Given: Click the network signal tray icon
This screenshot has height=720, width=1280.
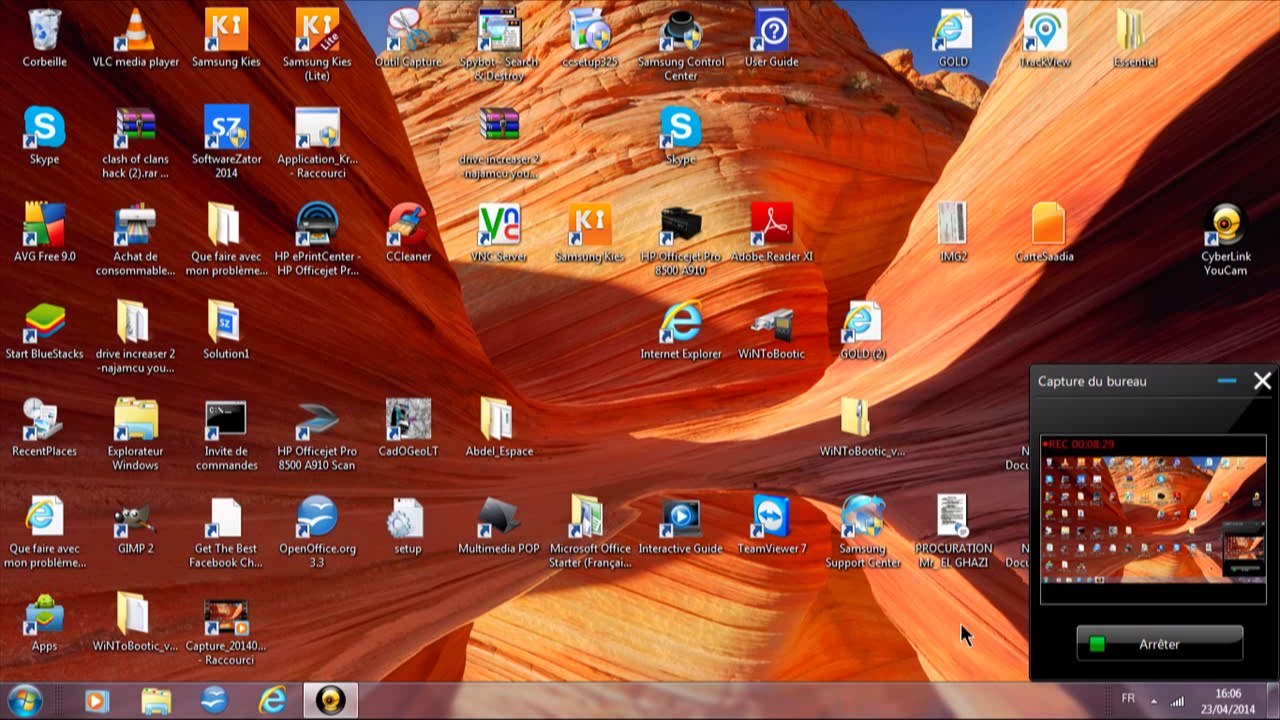Looking at the screenshot, I should click(x=1177, y=701).
